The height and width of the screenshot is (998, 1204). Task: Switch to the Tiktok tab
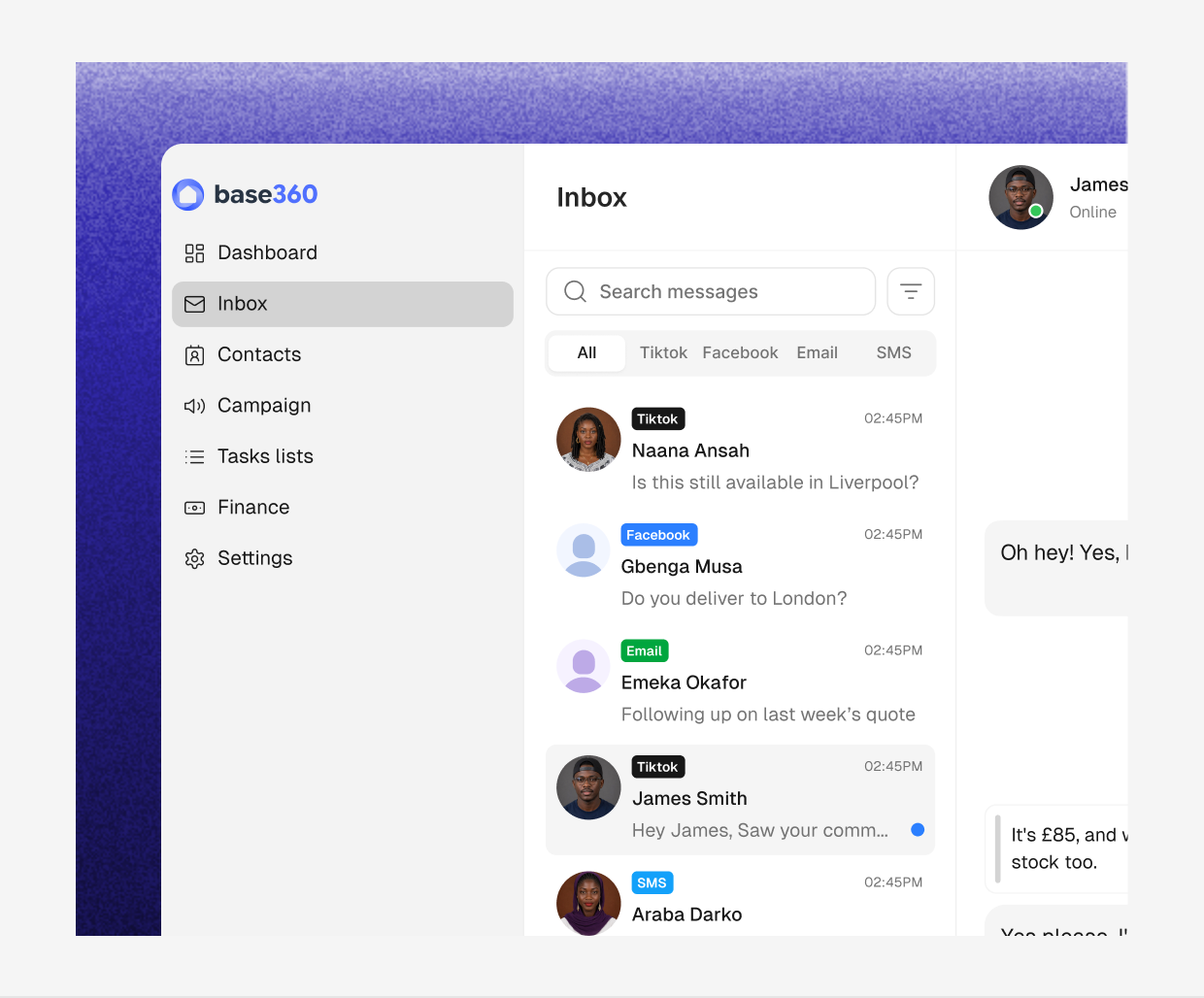tap(663, 353)
